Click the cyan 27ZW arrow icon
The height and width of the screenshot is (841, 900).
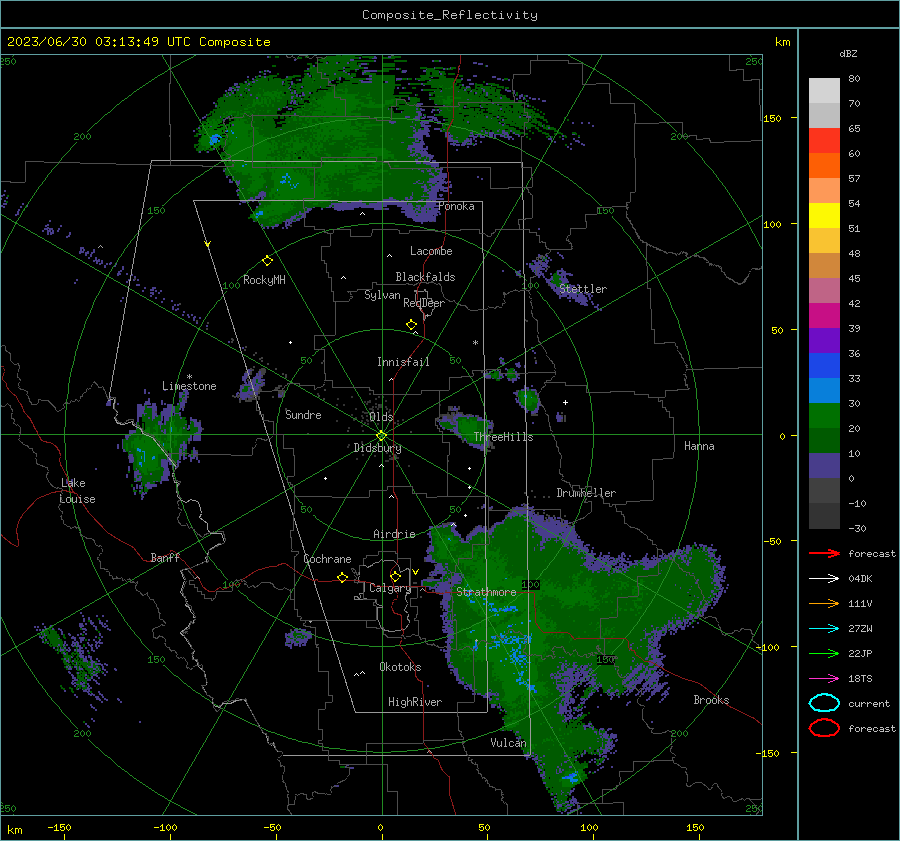pyautogui.click(x=824, y=629)
